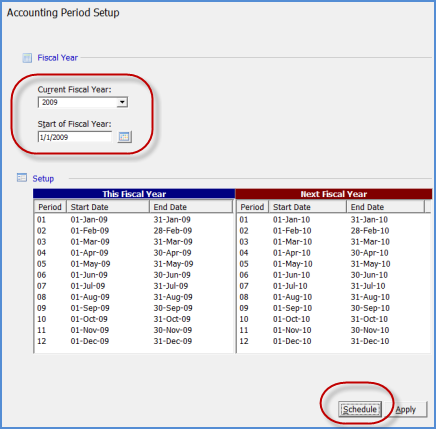Viewport: 436px width, 429px height.
Task: Sort by Period column in This Fiscal Year
Action: tap(50, 207)
